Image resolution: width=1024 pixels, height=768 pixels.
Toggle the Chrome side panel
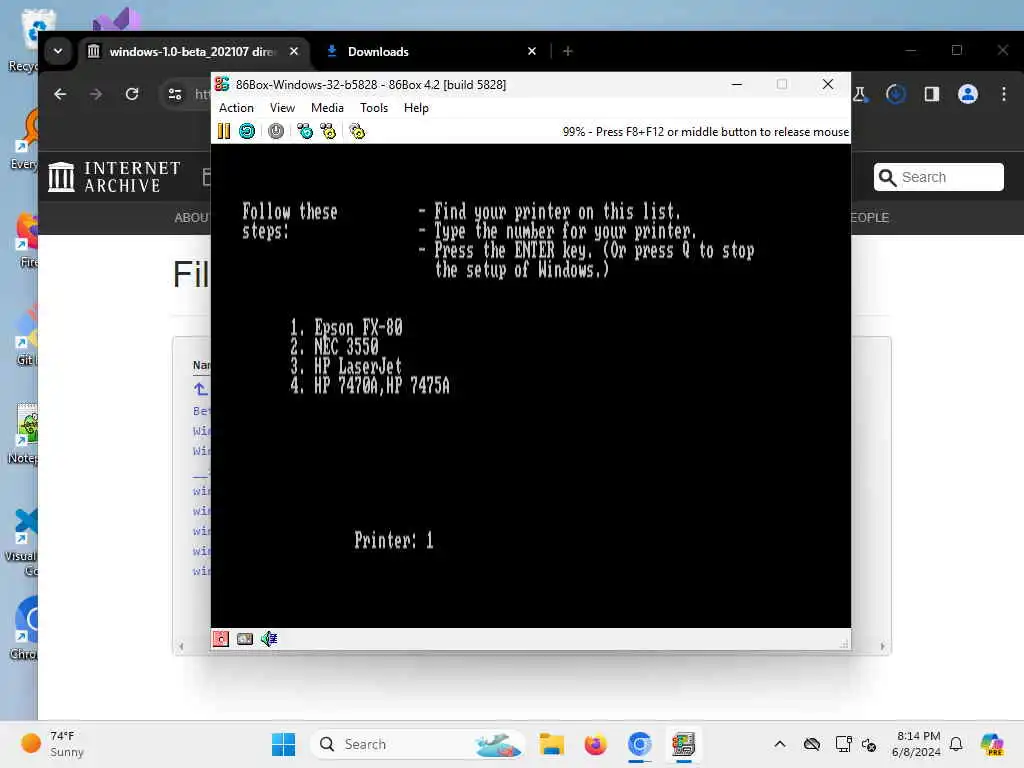pyautogui.click(x=932, y=94)
